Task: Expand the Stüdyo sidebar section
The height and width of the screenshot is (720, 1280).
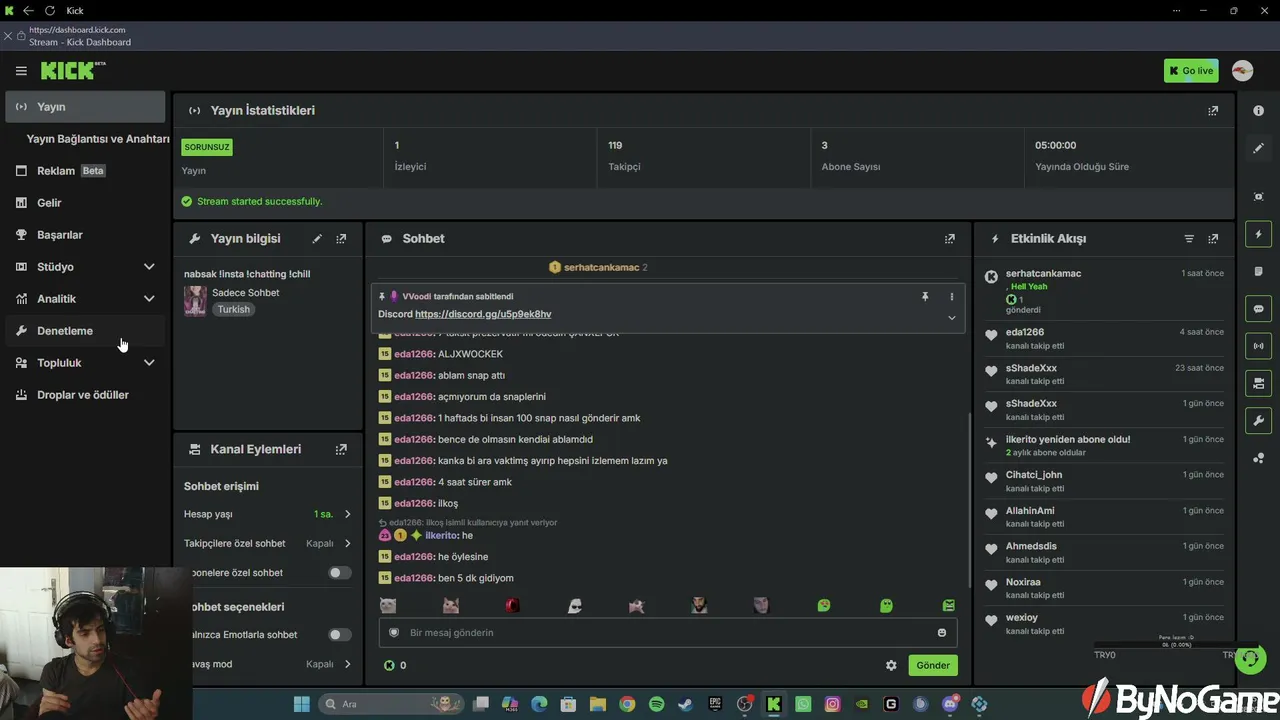Action: 149,267
